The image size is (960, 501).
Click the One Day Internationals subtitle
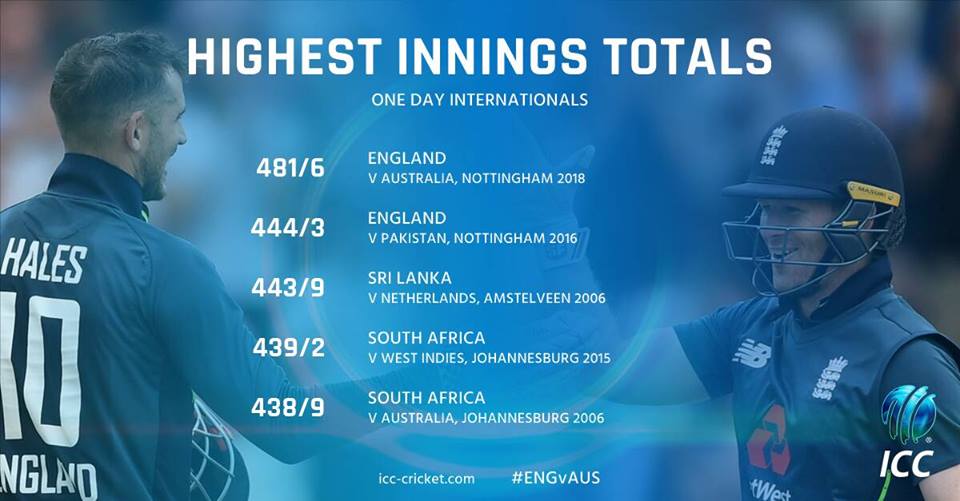[479, 99]
